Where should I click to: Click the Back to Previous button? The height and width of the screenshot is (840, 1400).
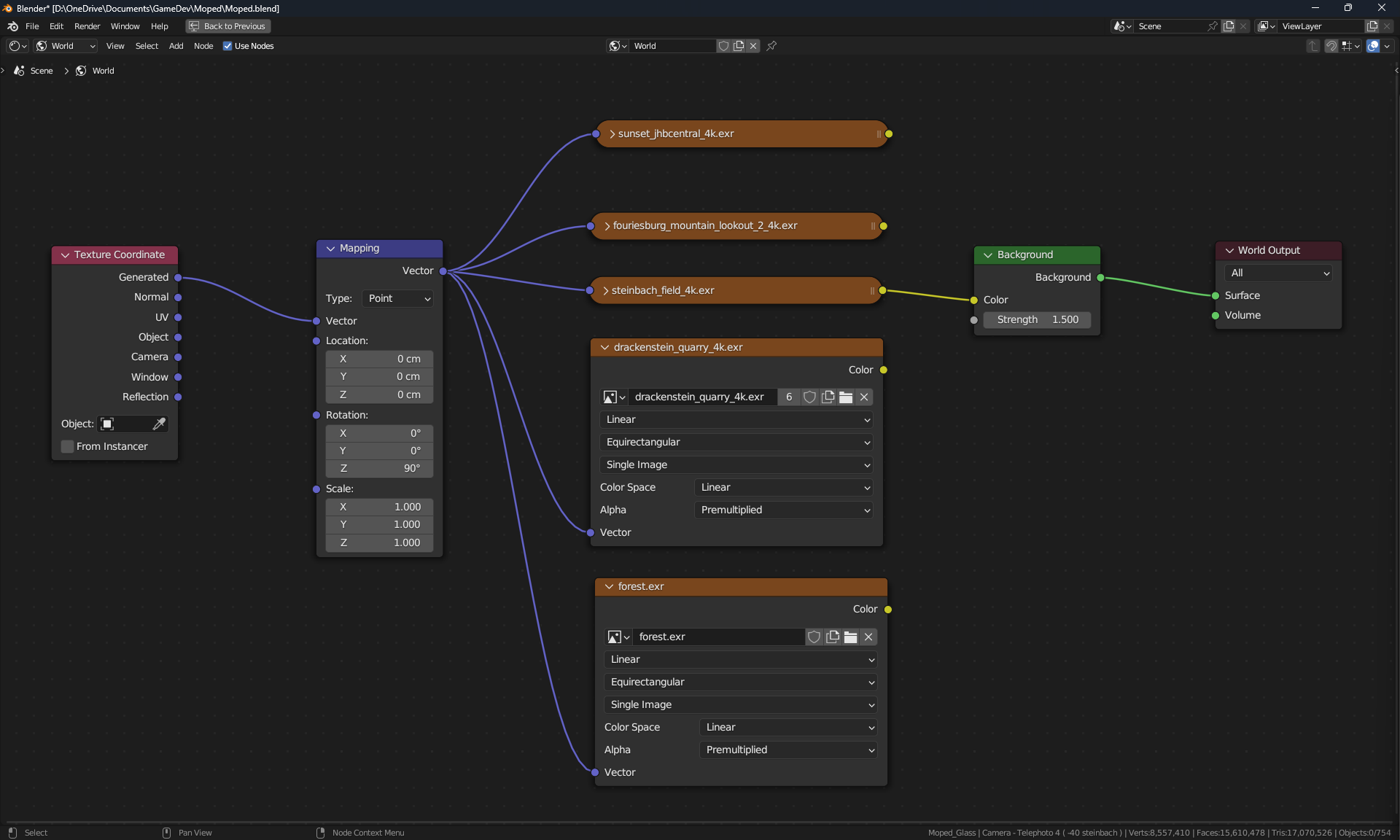[x=227, y=26]
